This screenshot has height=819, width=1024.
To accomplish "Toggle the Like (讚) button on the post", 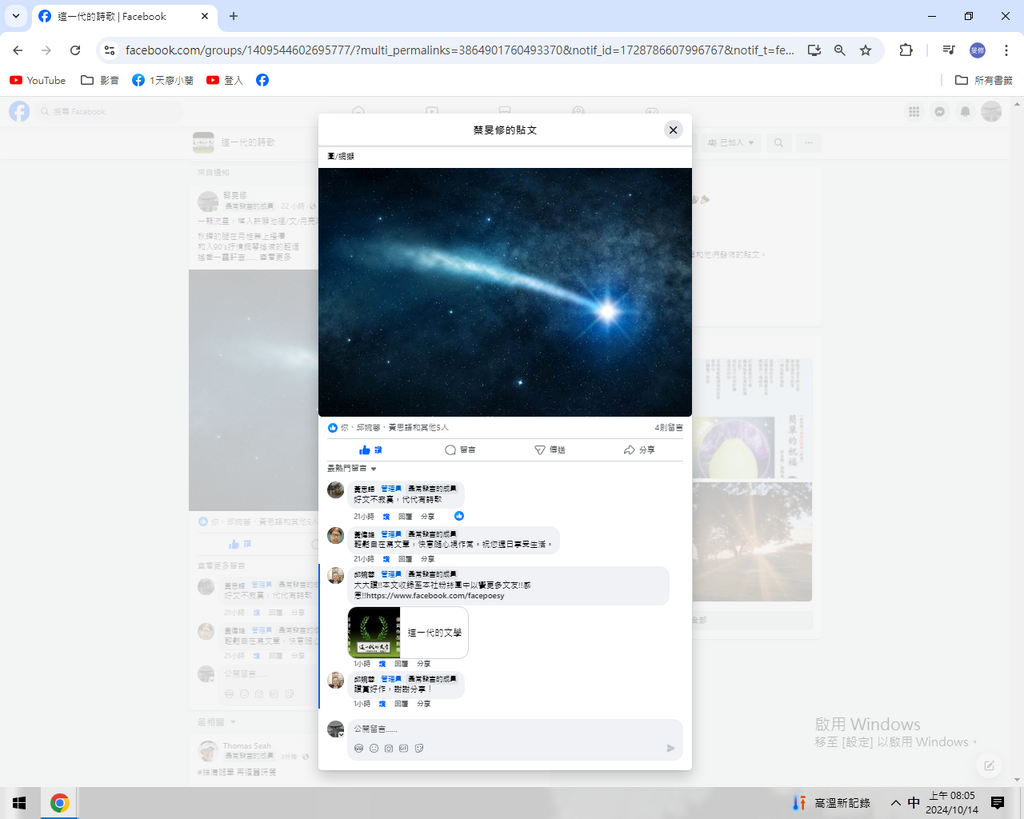I will [371, 450].
